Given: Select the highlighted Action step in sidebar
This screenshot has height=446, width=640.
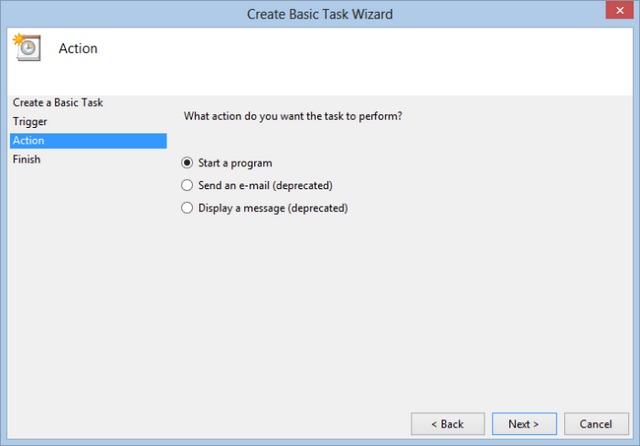Looking at the screenshot, I should (x=88, y=140).
